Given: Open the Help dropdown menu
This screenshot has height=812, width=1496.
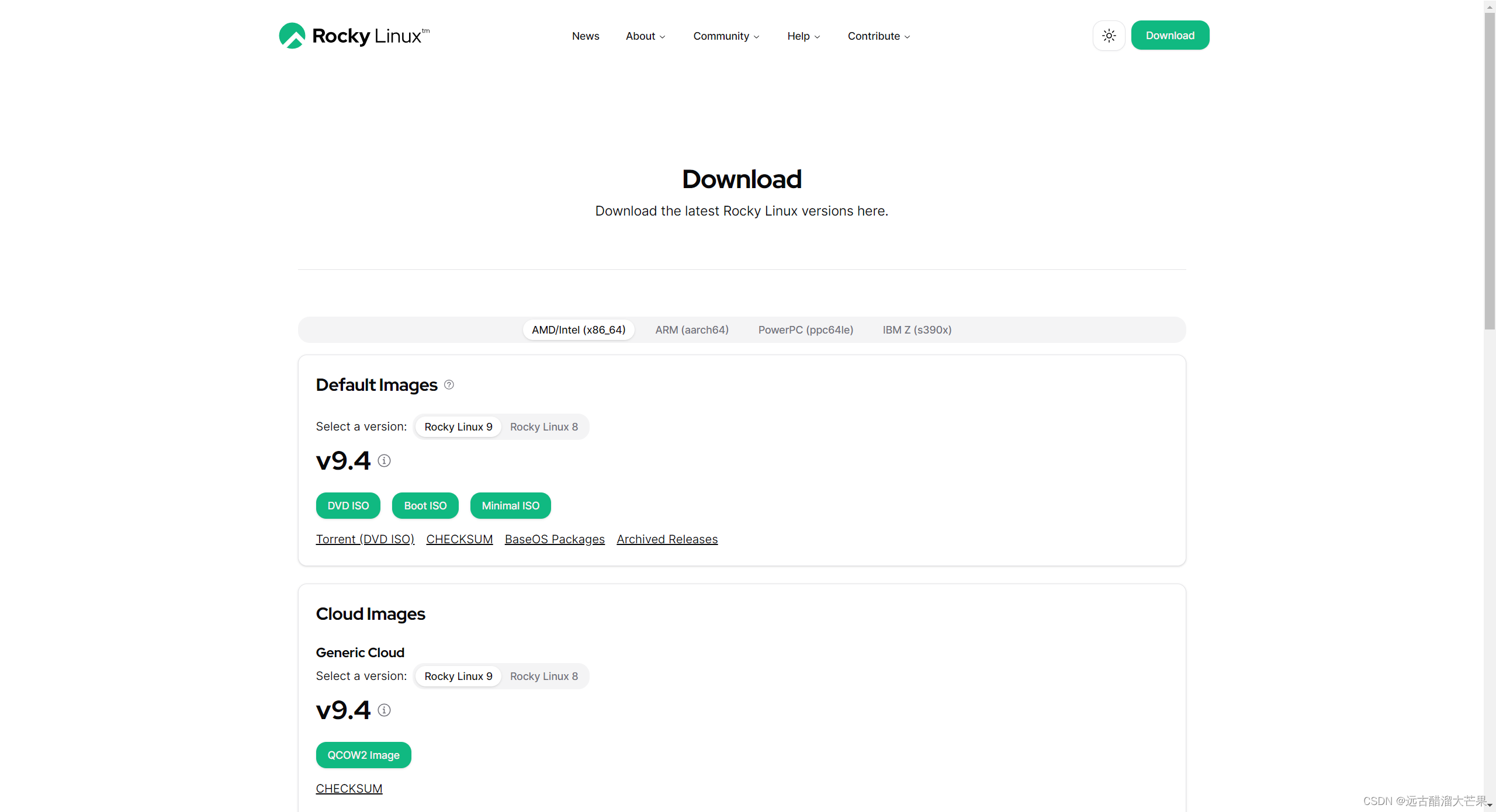Looking at the screenshot, I should [803, 36].
